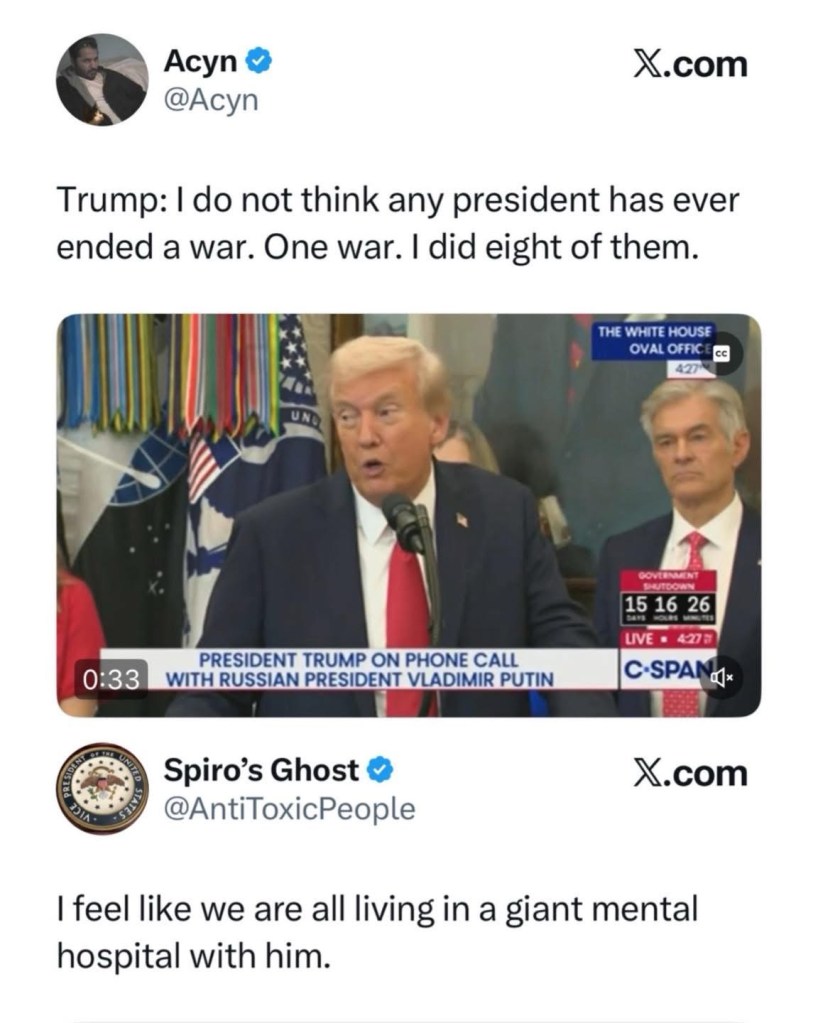Click The White House Oval Office banner
Image resolution: width=818 pixels, height=1023 pixels.
pos(655,341)
